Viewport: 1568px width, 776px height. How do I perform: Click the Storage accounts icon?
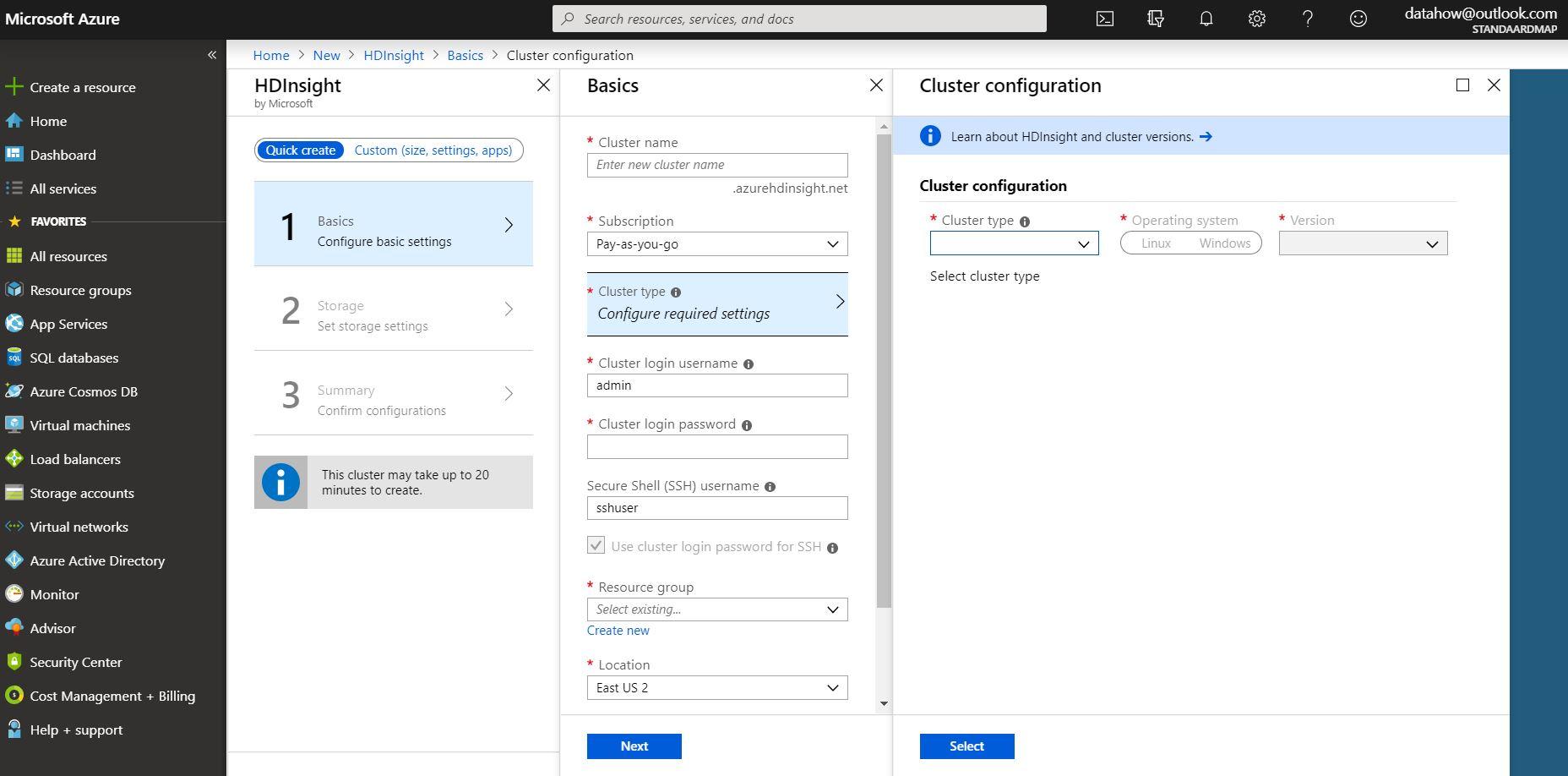[14, 493]
